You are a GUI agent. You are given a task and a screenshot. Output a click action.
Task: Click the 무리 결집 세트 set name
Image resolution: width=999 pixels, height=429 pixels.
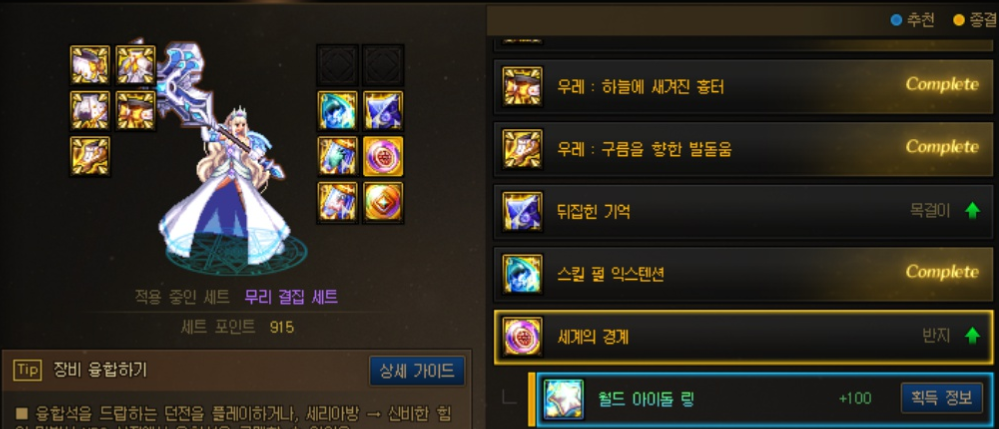291,296
